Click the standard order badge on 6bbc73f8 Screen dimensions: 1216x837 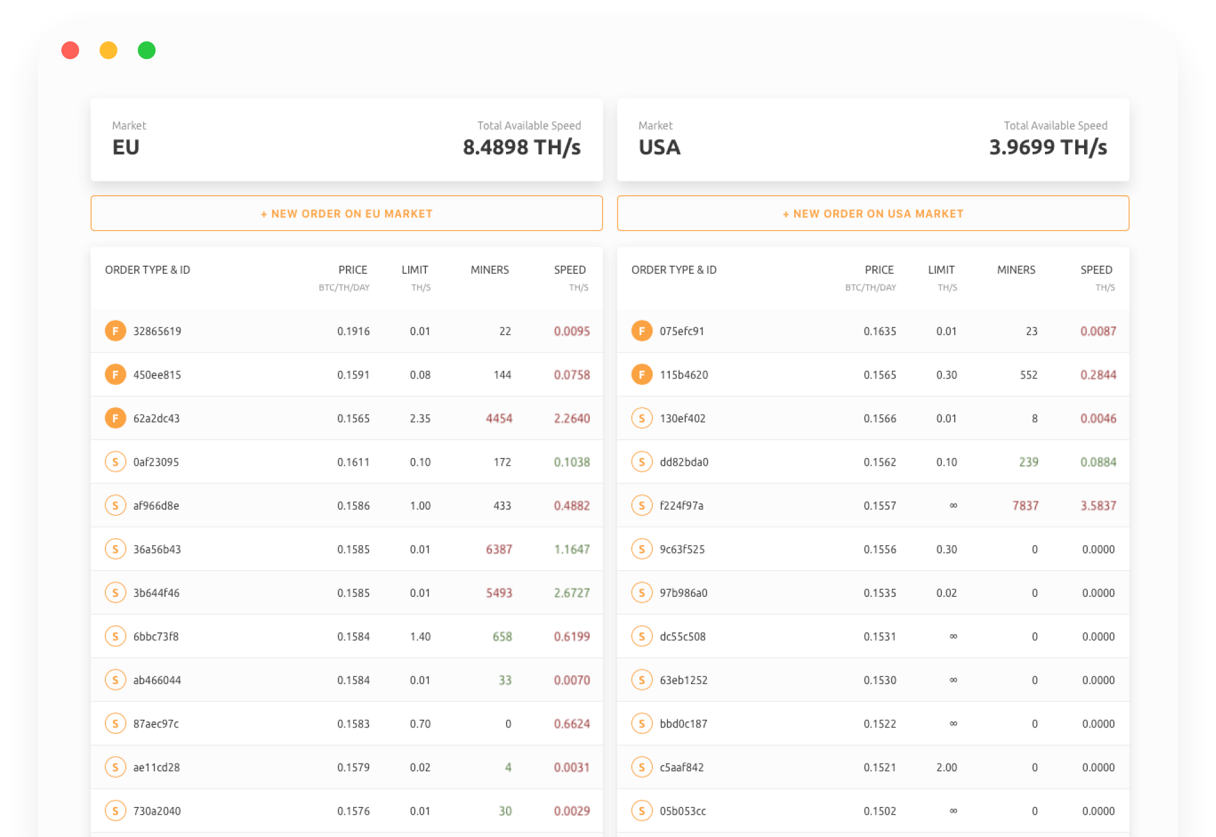pos(115,635)
